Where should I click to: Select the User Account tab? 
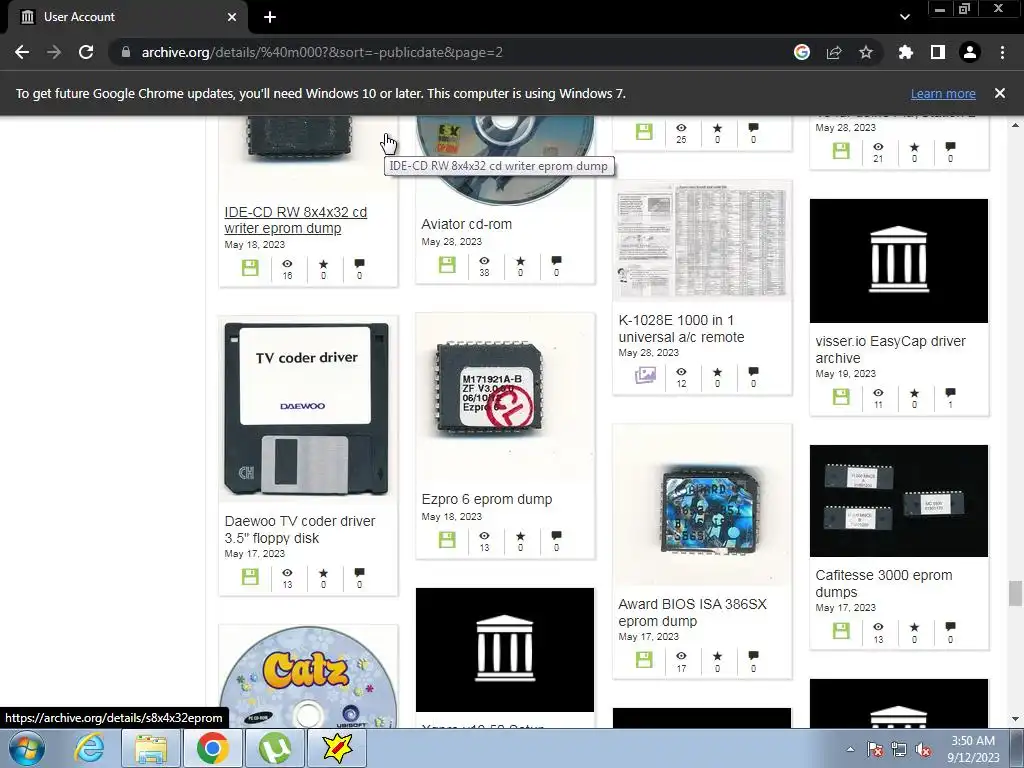[127, 17]
